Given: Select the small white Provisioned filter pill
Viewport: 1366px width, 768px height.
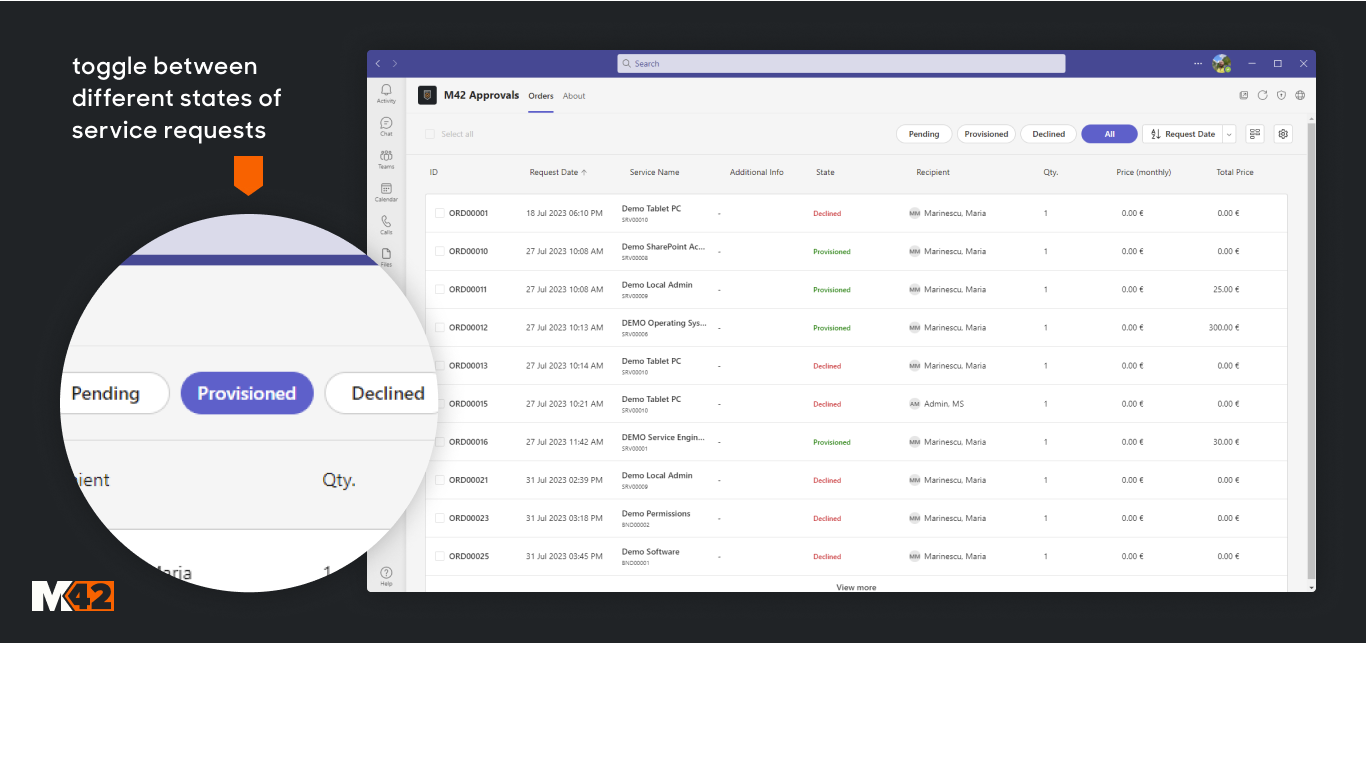Looking at the screenshot, I should (x=986, y=134).
